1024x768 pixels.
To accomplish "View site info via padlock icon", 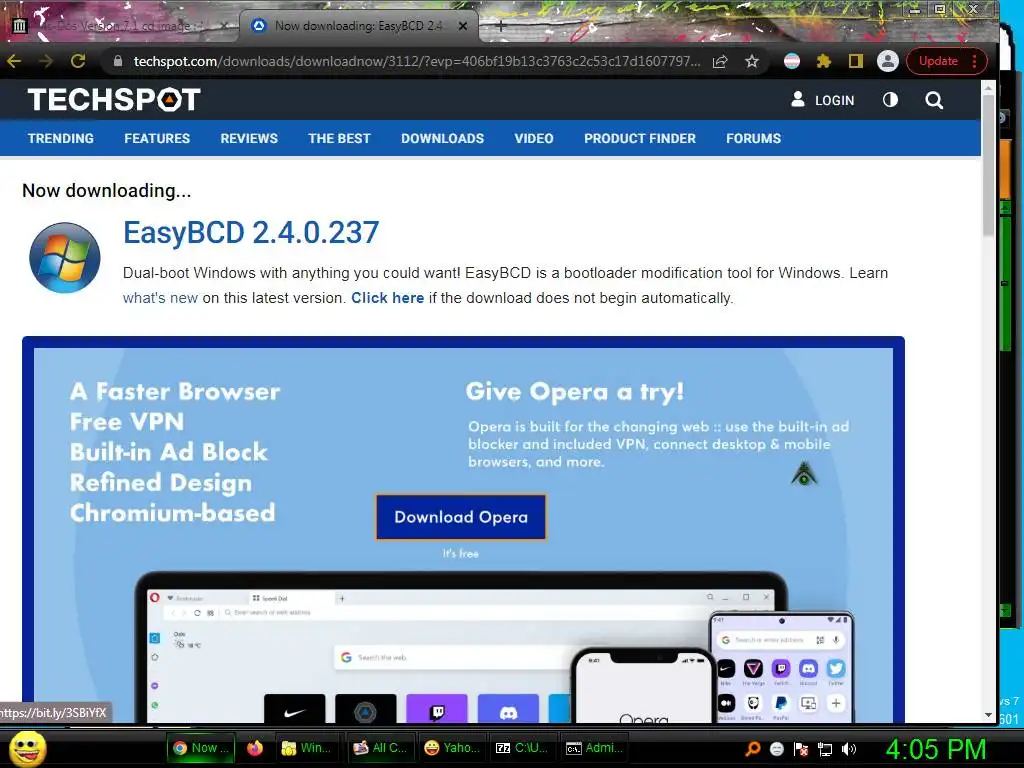I will [118, 61].
